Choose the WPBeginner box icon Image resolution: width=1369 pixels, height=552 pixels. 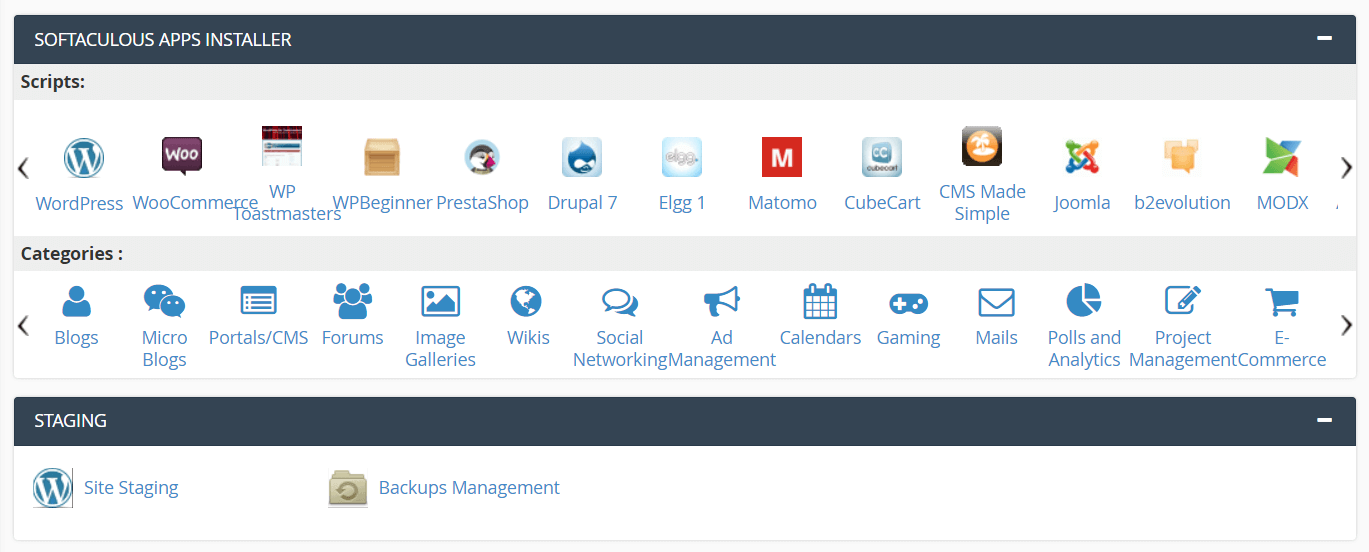[x=382, y=157]
